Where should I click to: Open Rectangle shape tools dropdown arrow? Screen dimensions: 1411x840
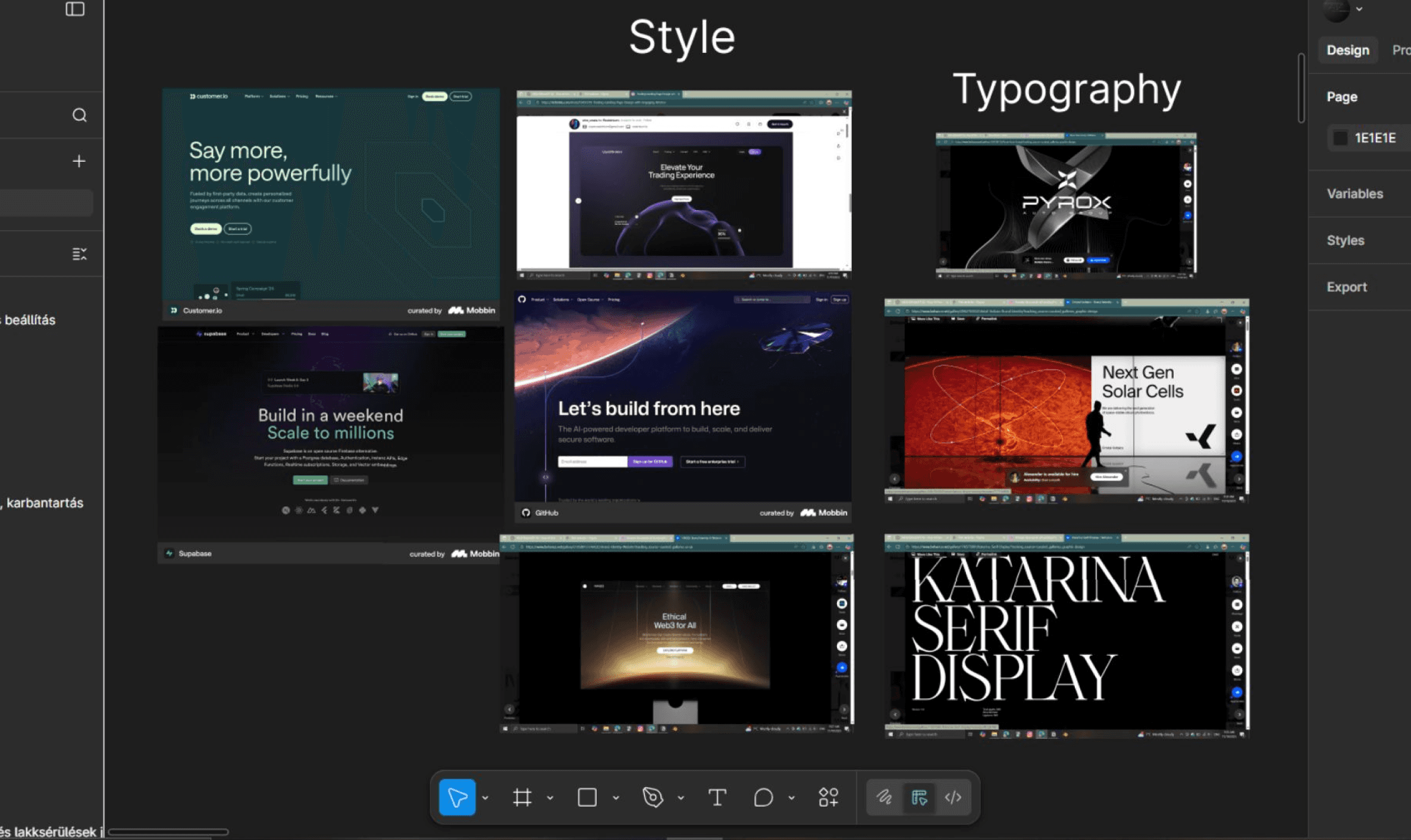pos(616,798)
